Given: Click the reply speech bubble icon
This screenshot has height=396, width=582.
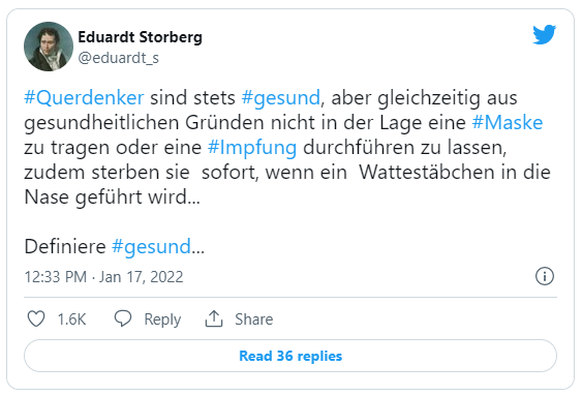Looking at the screenshot, I should click(123, 319).
